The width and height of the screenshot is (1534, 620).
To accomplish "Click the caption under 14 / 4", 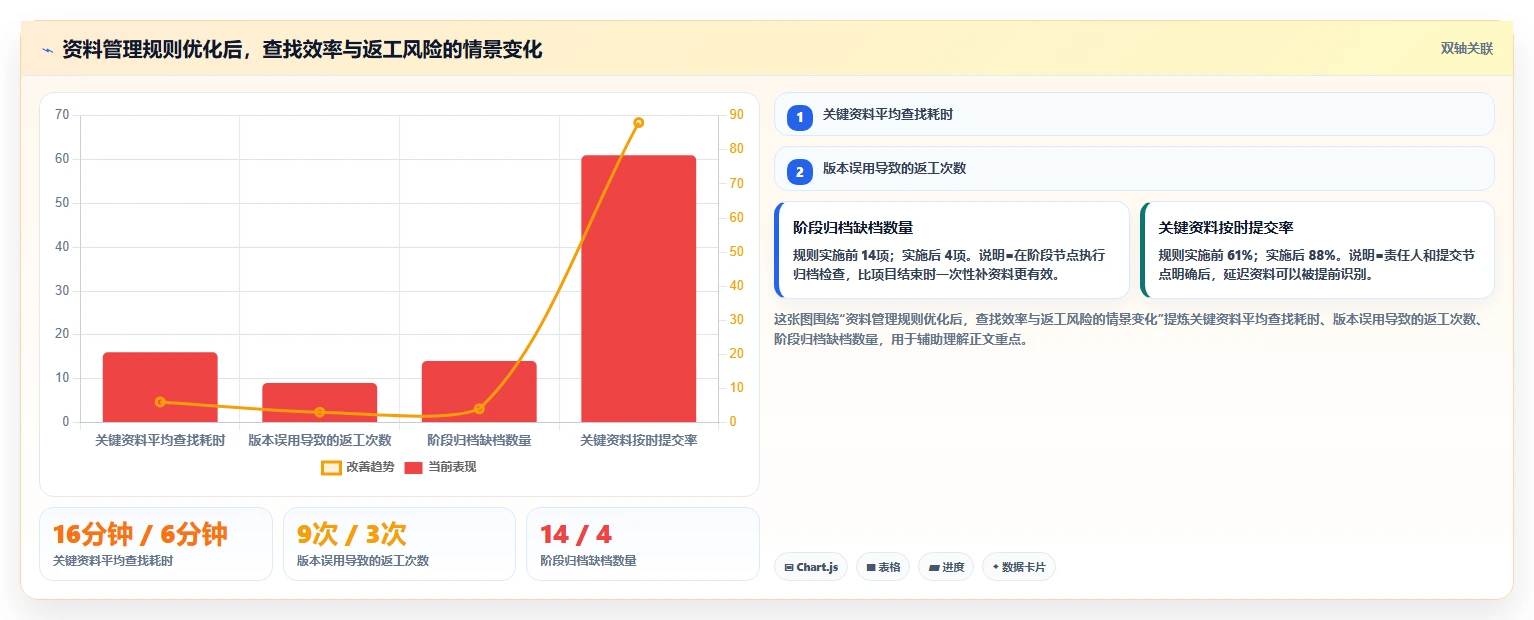I will point(588,561).
